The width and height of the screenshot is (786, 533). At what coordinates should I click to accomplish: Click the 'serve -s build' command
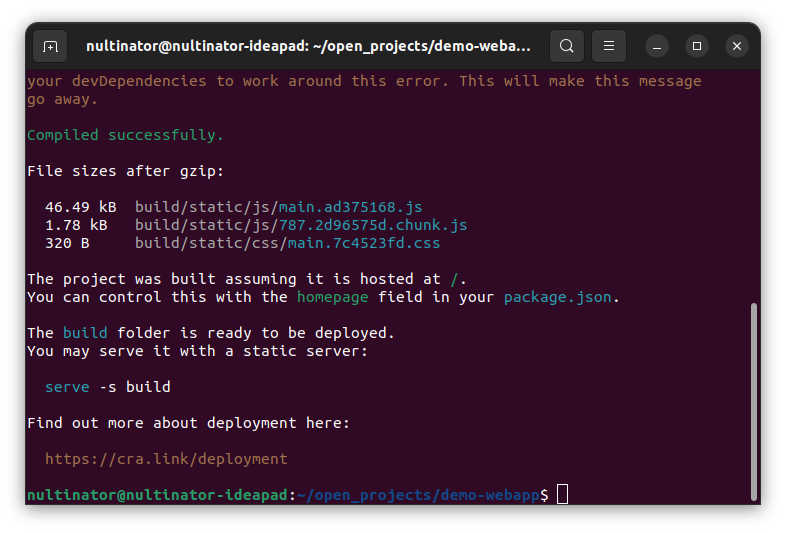click(108, 387)
